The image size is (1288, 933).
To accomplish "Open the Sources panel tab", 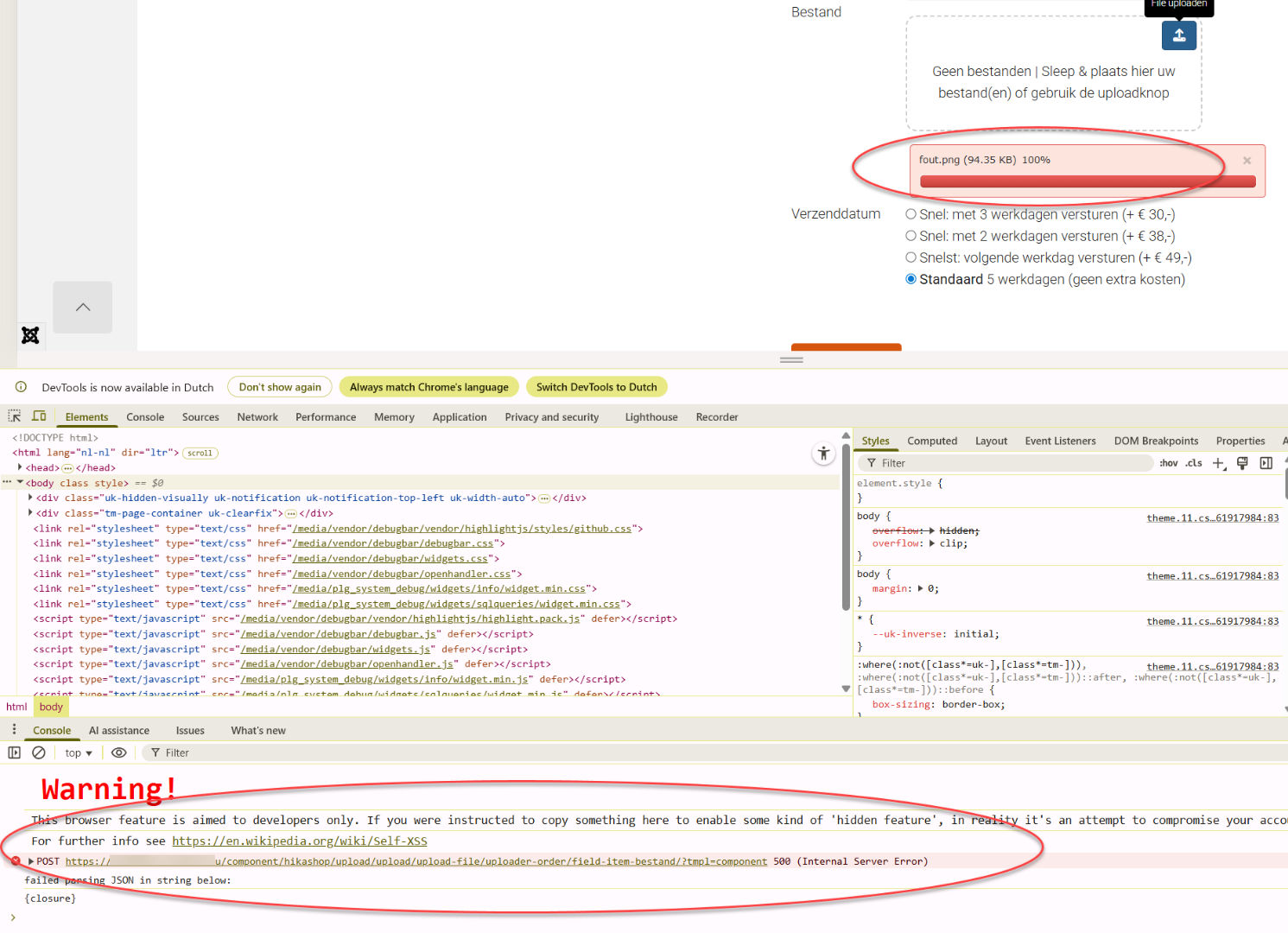I will pyautogui.click(x=200, y=417).
